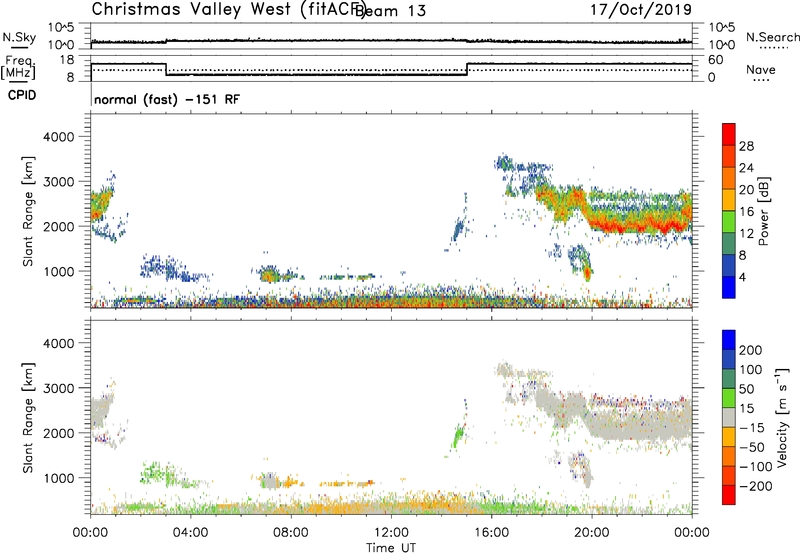Screen dimensions: 800x554
Task: Click the 'Power [dB]' colorbar label
Action: pyautogui.click(x=763, y=211)
